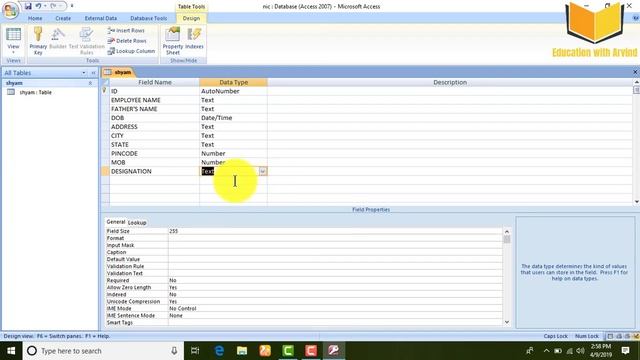Launch Microsoft Edge from taskbar
Image resolution: width=640 pixels, height=360 pixels.
click(219, 351)
